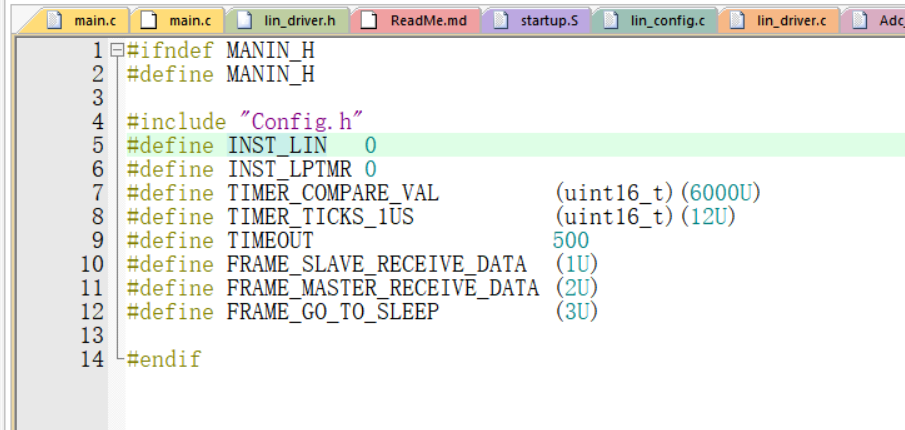This screenshot has height=430, width=905.
Task: Click the FRAME_SLAVE_RECEIVE_DATA macro name
Action: [376, 264]
